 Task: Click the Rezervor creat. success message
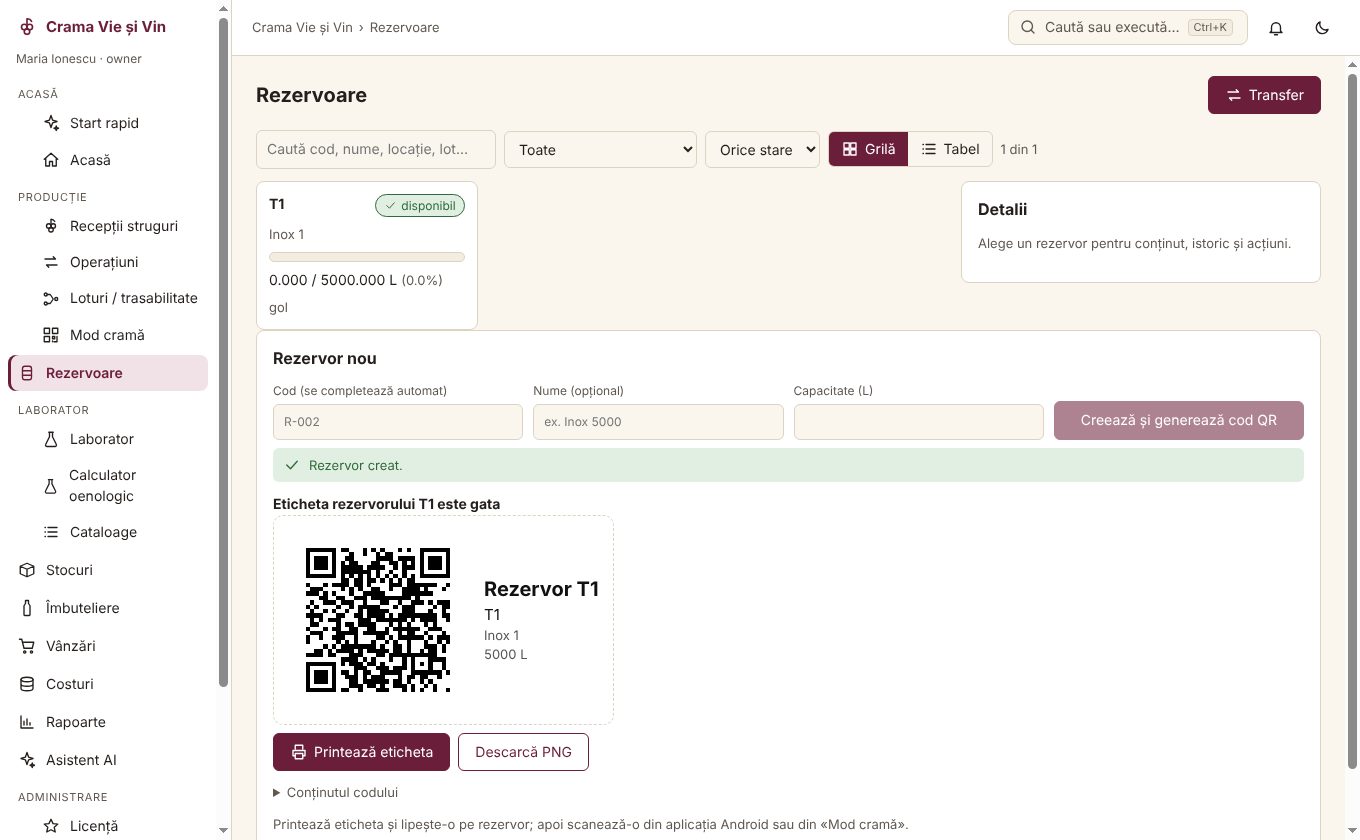coord(788,465)
